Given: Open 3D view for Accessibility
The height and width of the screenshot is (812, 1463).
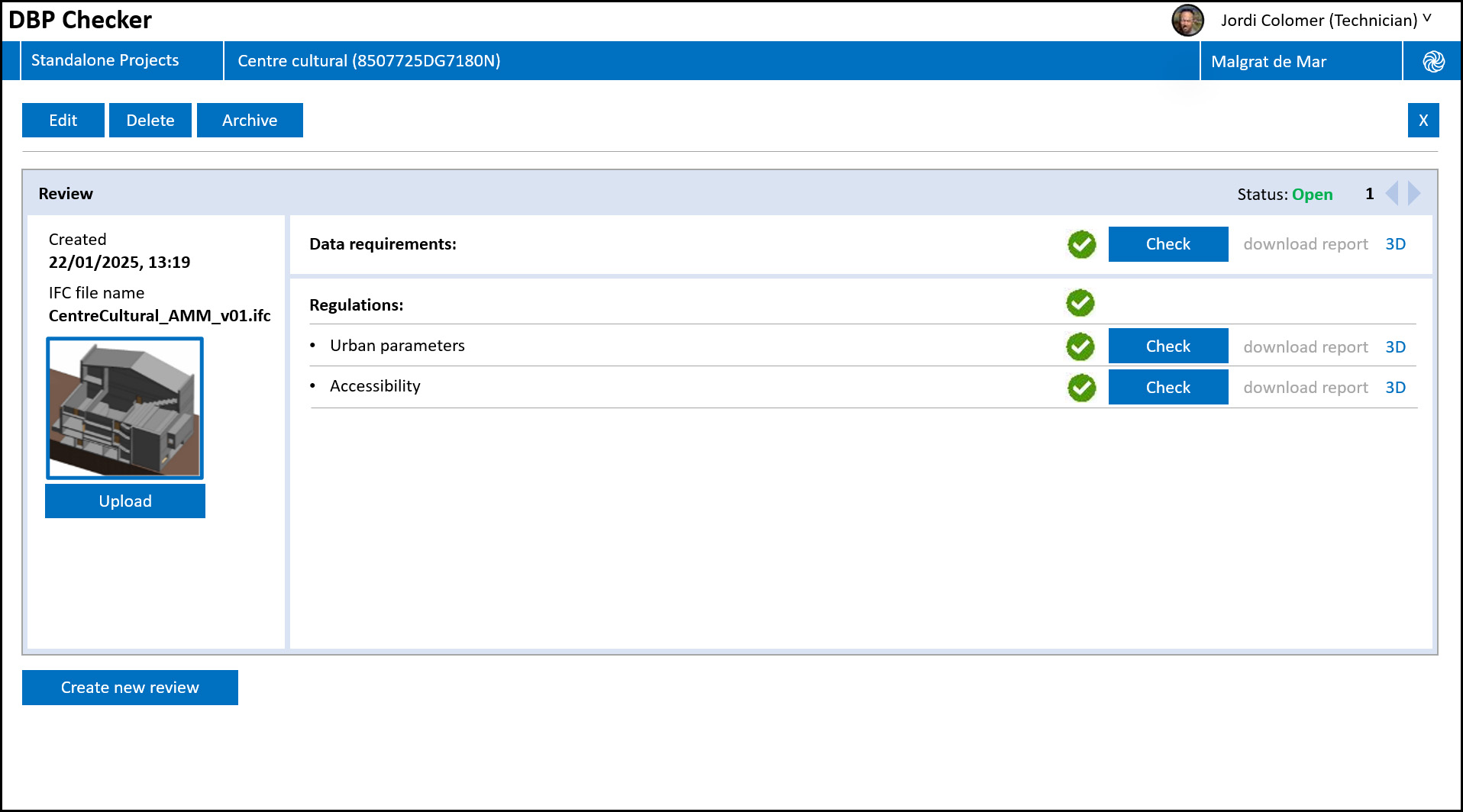Looking at the screenshot, I should coord(1395,388).
